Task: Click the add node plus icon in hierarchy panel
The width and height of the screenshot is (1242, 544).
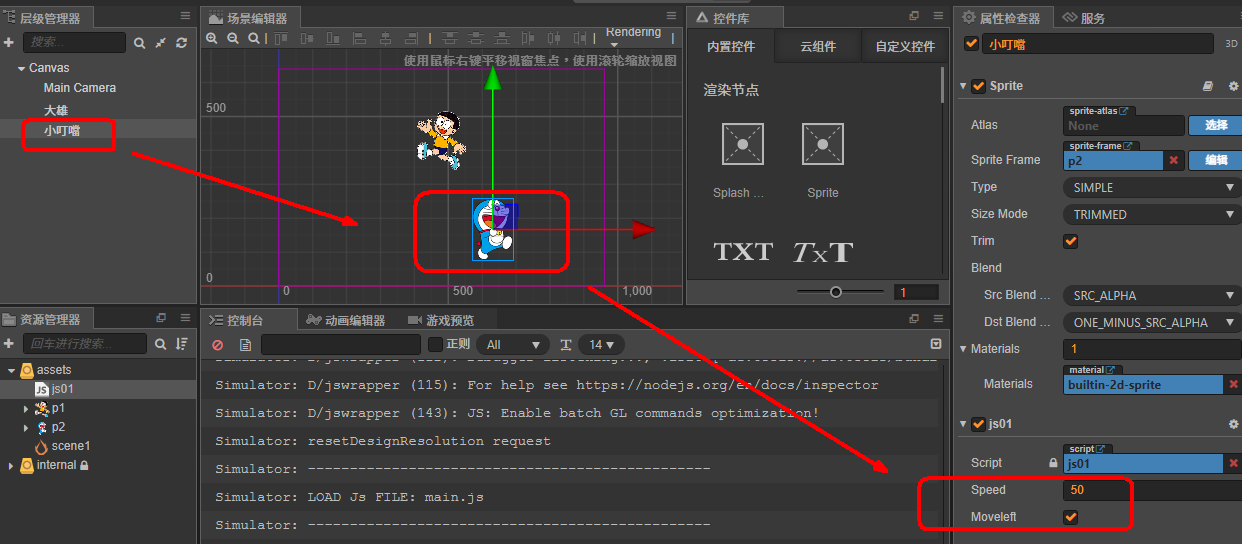Action: point(9,43)
